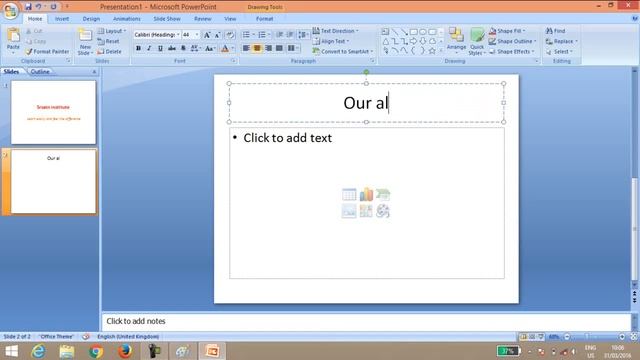Insert media clip in content placeholder
This screenshot has width=640, height=360.
383,211
